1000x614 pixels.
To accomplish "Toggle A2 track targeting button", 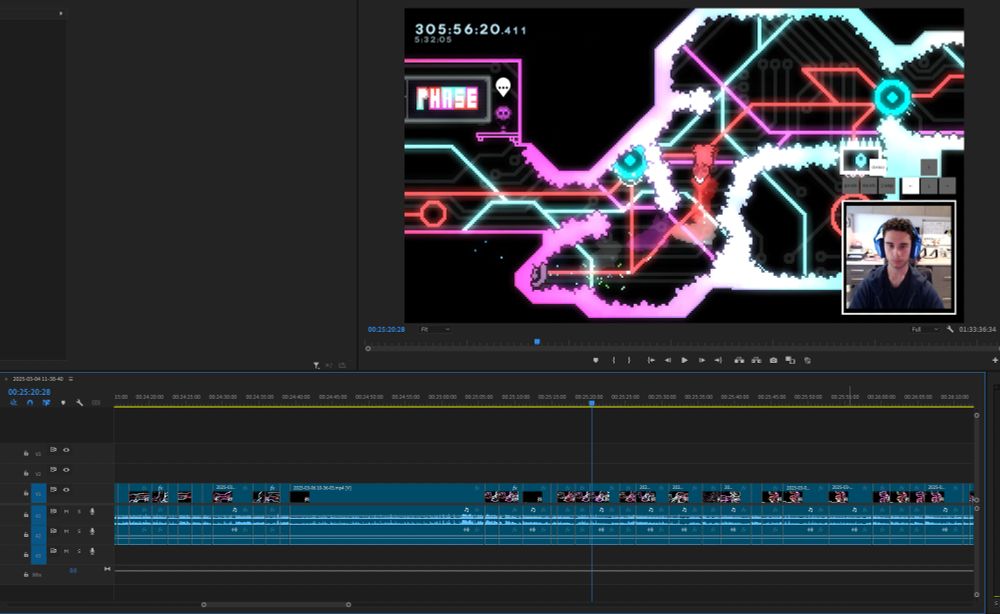I will click(x=38, y=536).
